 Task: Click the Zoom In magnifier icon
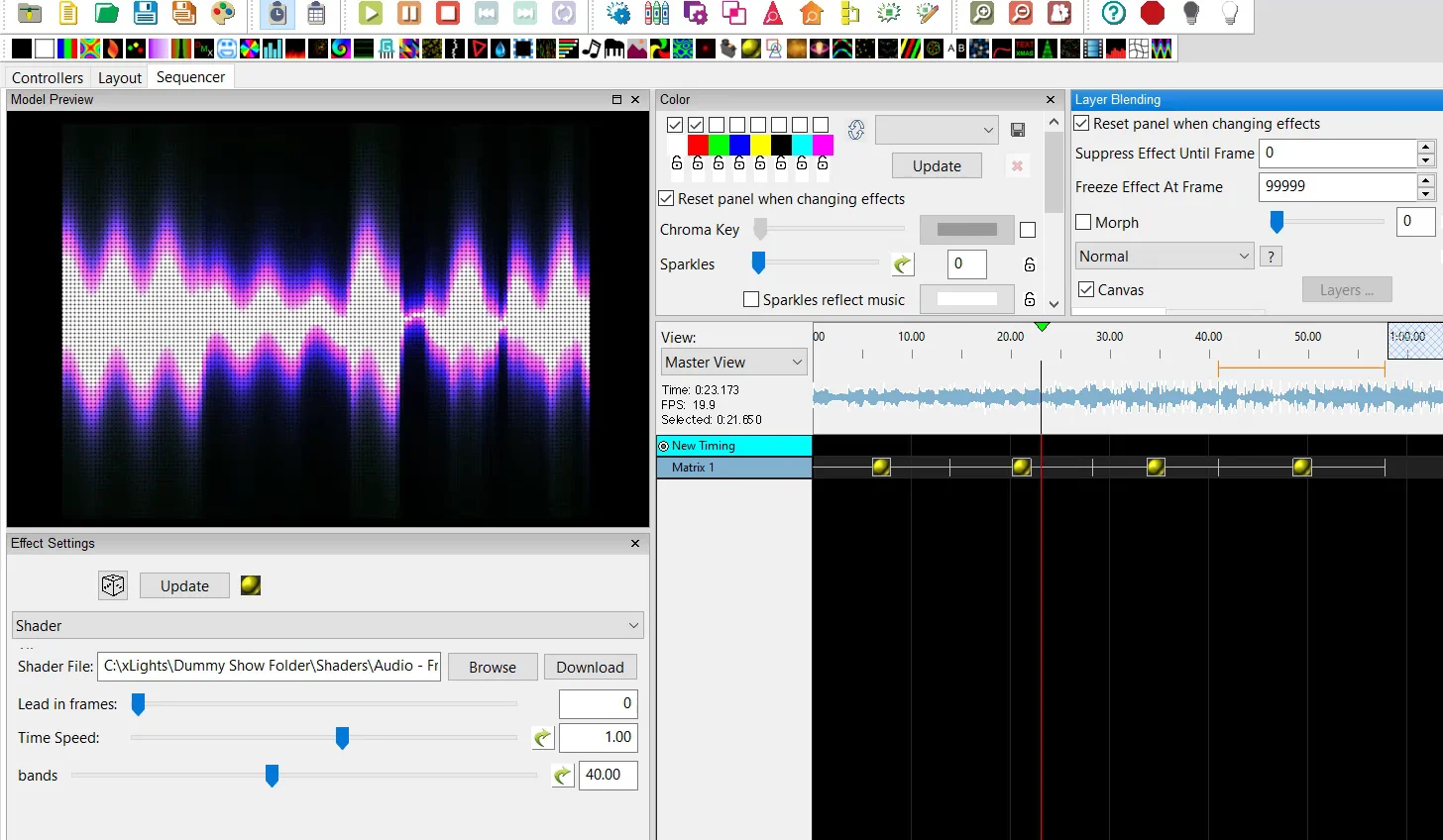tap(982, 14)
